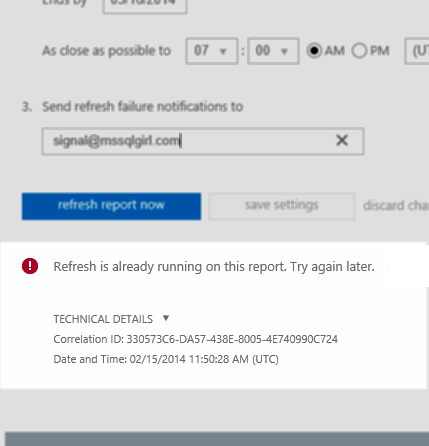Viewport: 429px width, 446px height.
Task: Select the AM radio button
Action: click(314, 51)
